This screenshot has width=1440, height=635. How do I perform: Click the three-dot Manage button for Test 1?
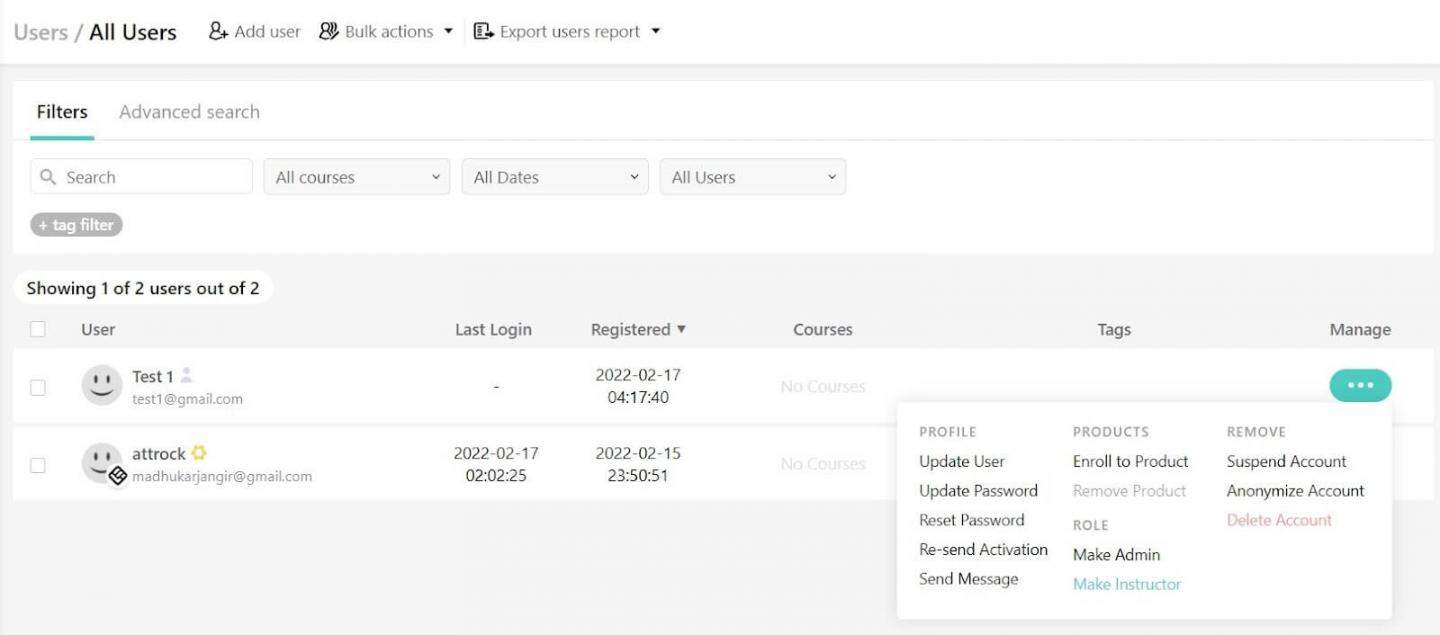click(x=1360, y=385)
